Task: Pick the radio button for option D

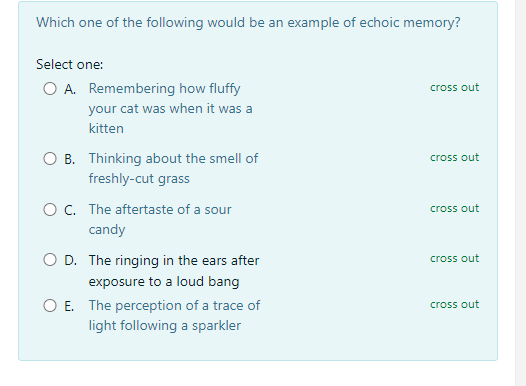Action: [x=50, y=259]
